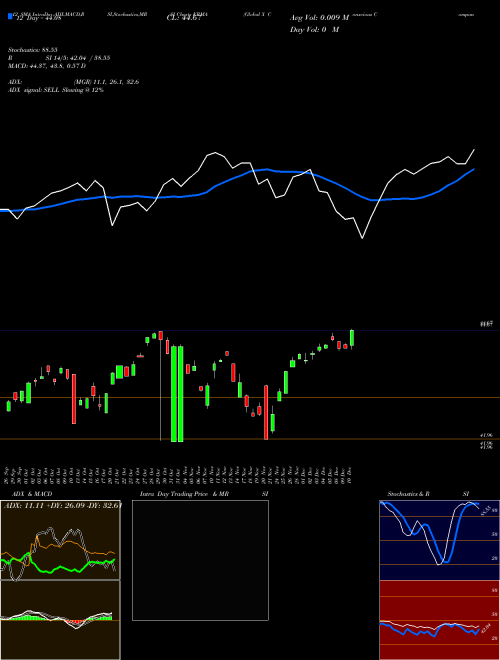Click the 'CL: 44.67' closing price label

(184, 18)
